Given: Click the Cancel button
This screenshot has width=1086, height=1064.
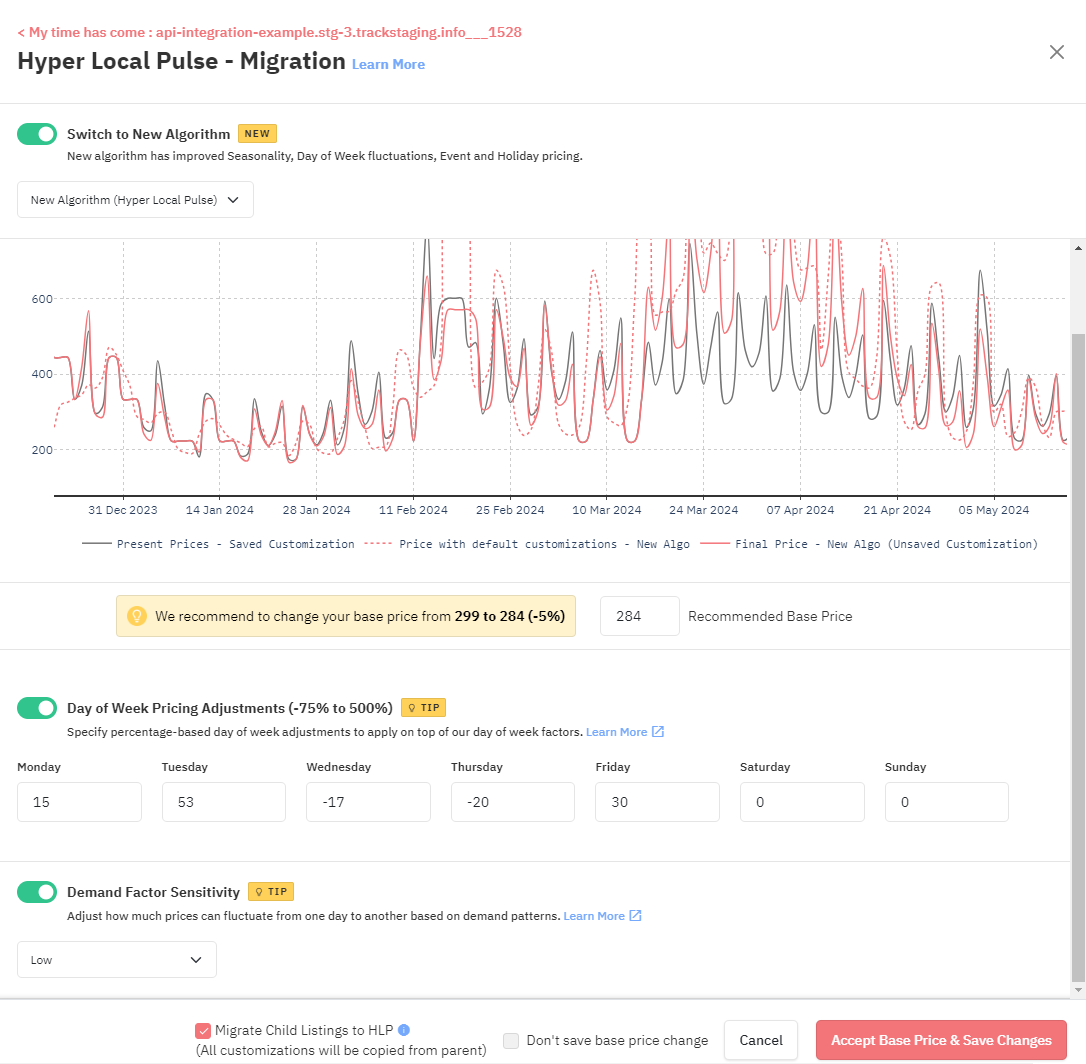Looking at the screenshot, I should tap(760, 1040).
